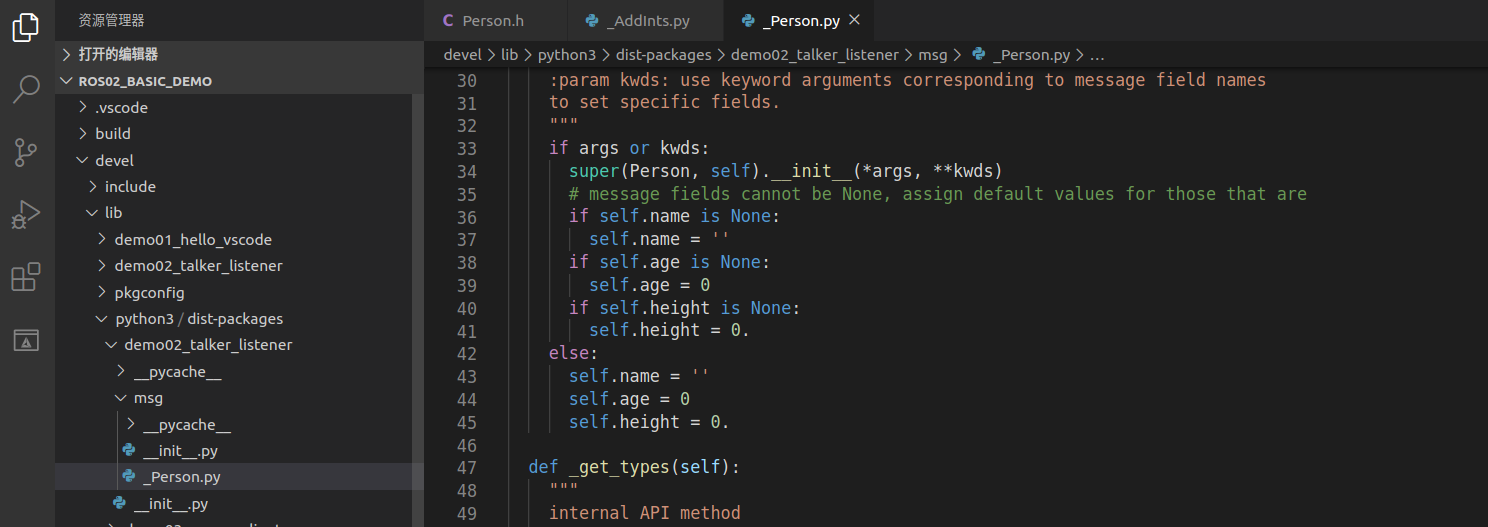Click the dist-packages breadcrumb segment
The height and width of the screenshot is (527, 1488).
tap(663, 55)
